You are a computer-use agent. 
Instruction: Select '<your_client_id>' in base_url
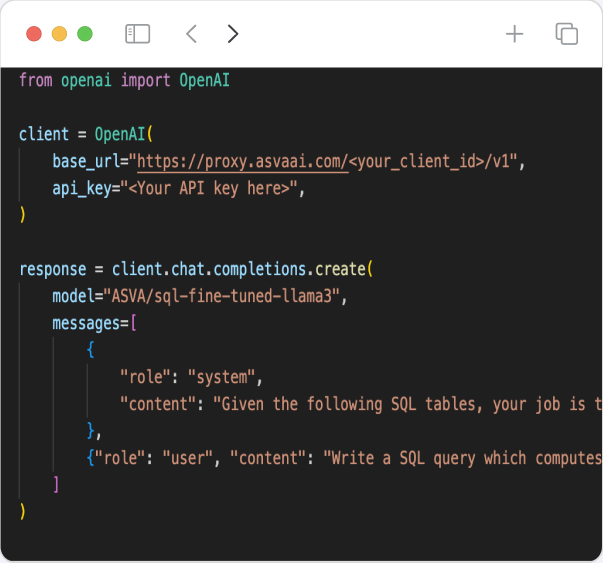(416, 162)
